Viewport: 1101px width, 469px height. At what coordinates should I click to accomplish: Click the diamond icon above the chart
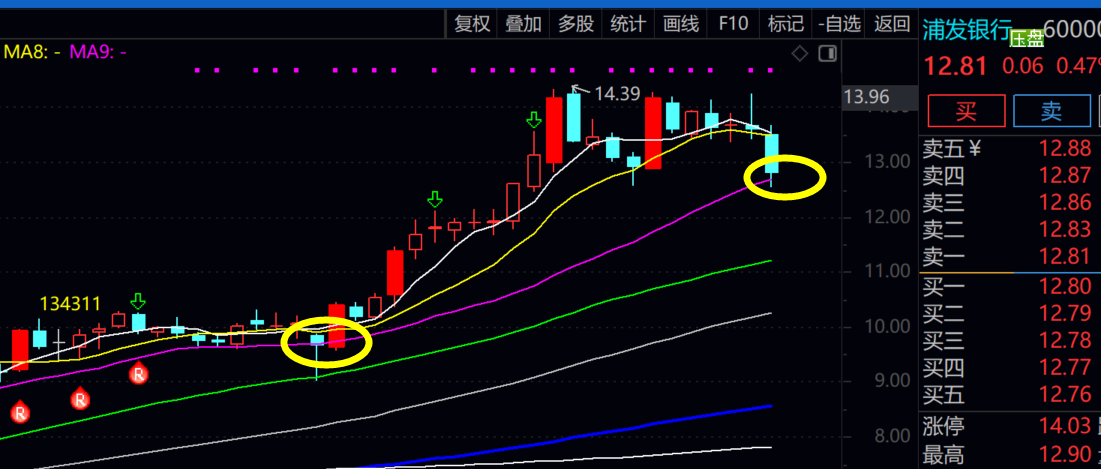pyautogui.click(x=799, y=53)
